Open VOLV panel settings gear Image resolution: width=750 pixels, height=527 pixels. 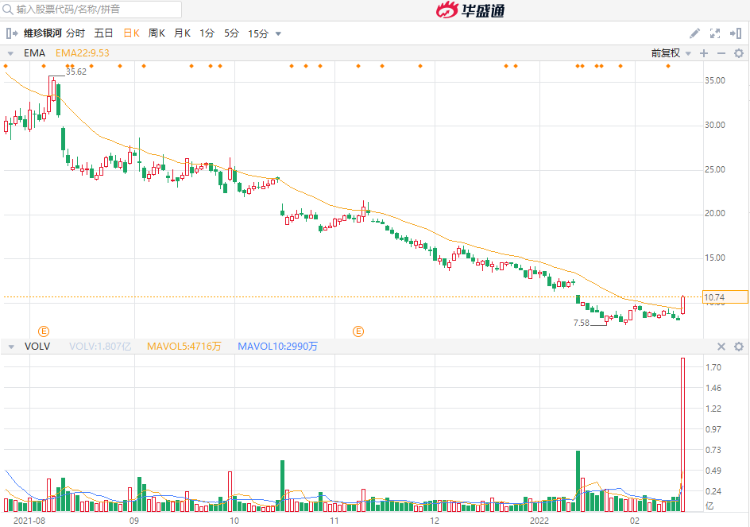[739, 346]
